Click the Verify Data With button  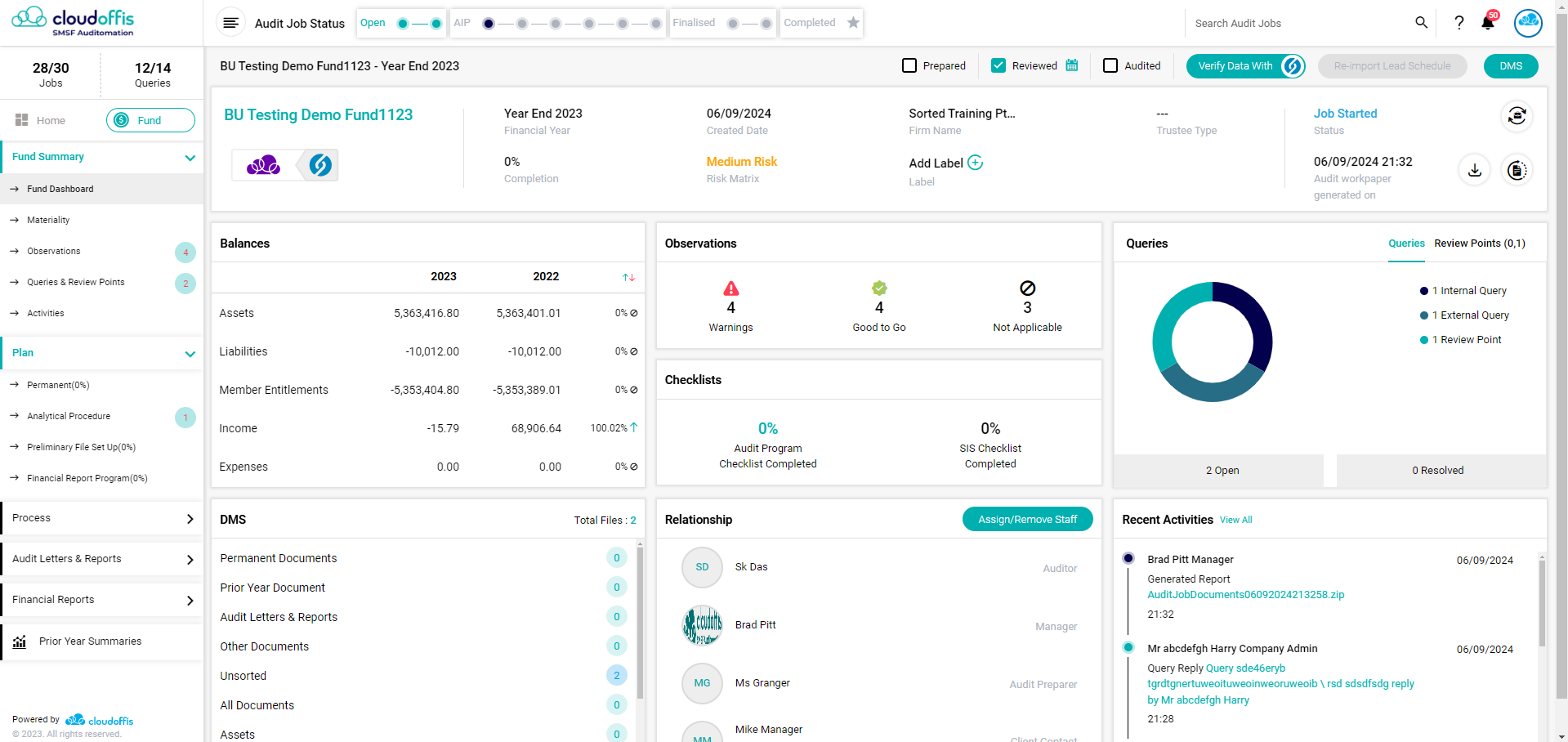click(1245, 66)
